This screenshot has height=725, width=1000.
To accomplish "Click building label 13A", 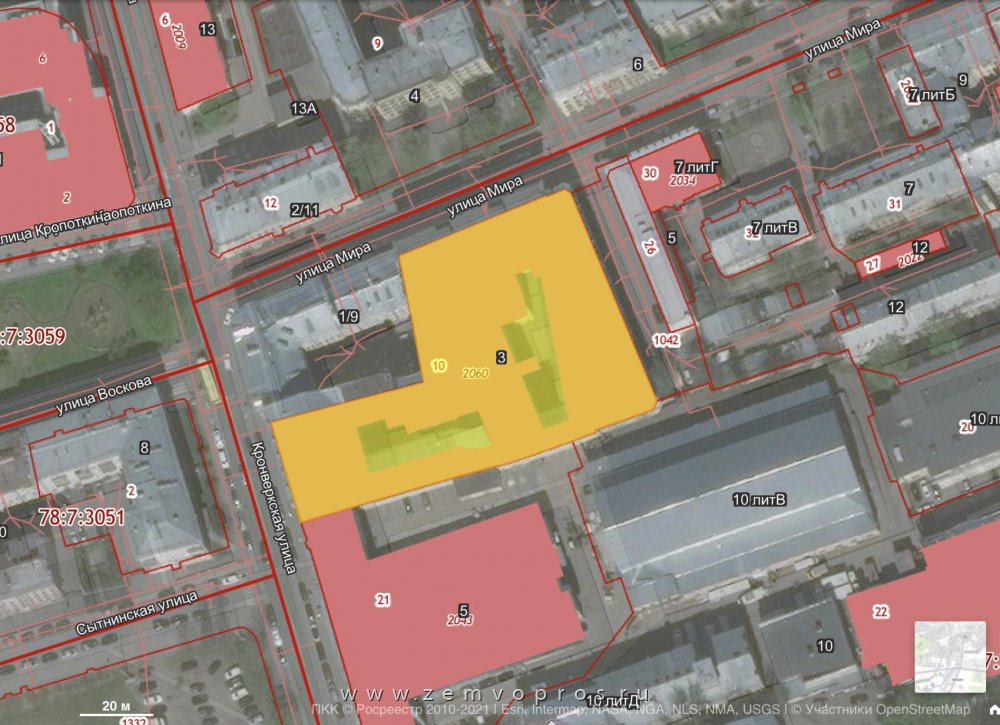I will click(304, 108).
